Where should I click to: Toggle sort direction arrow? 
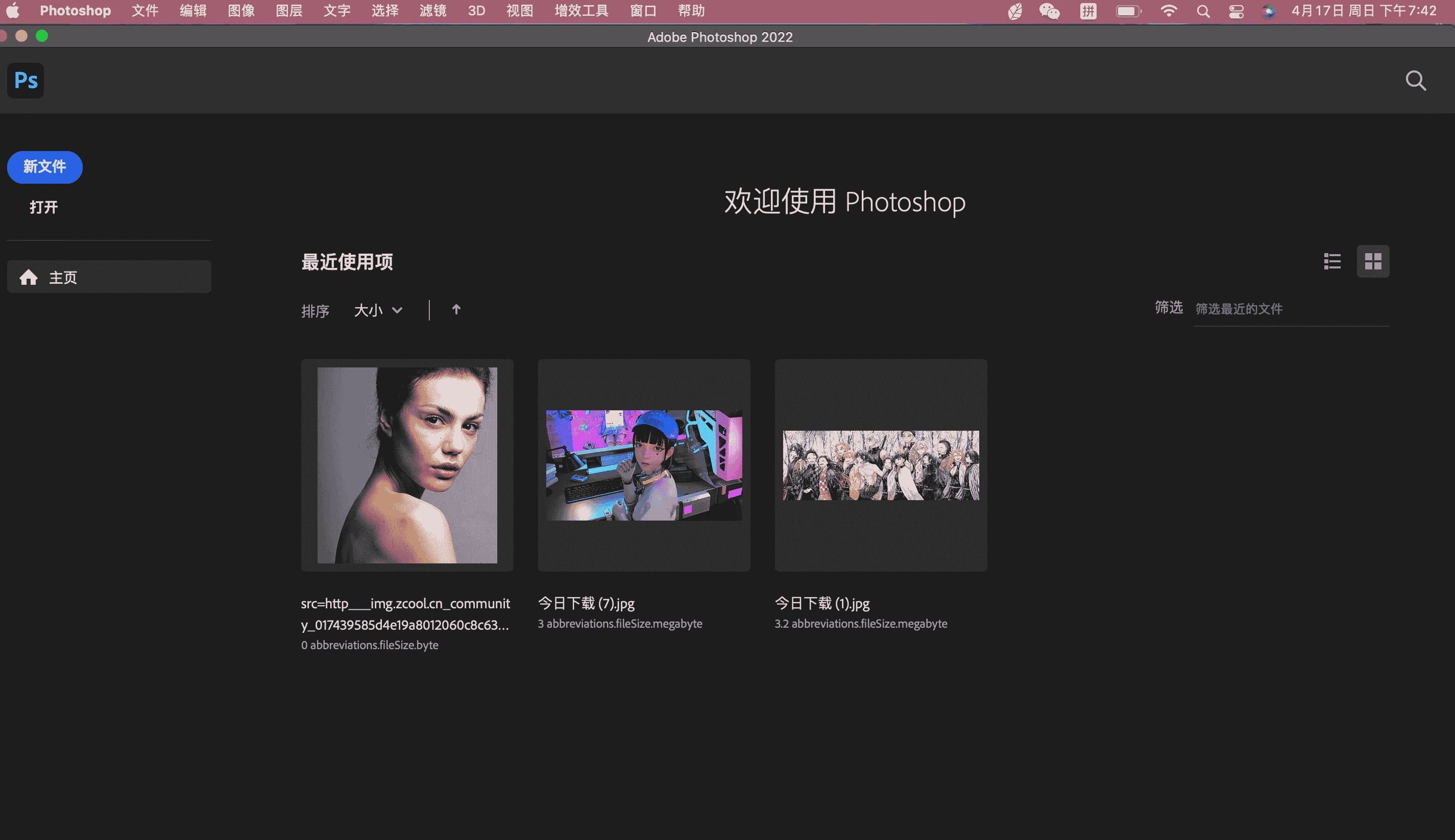coord(456,310)
